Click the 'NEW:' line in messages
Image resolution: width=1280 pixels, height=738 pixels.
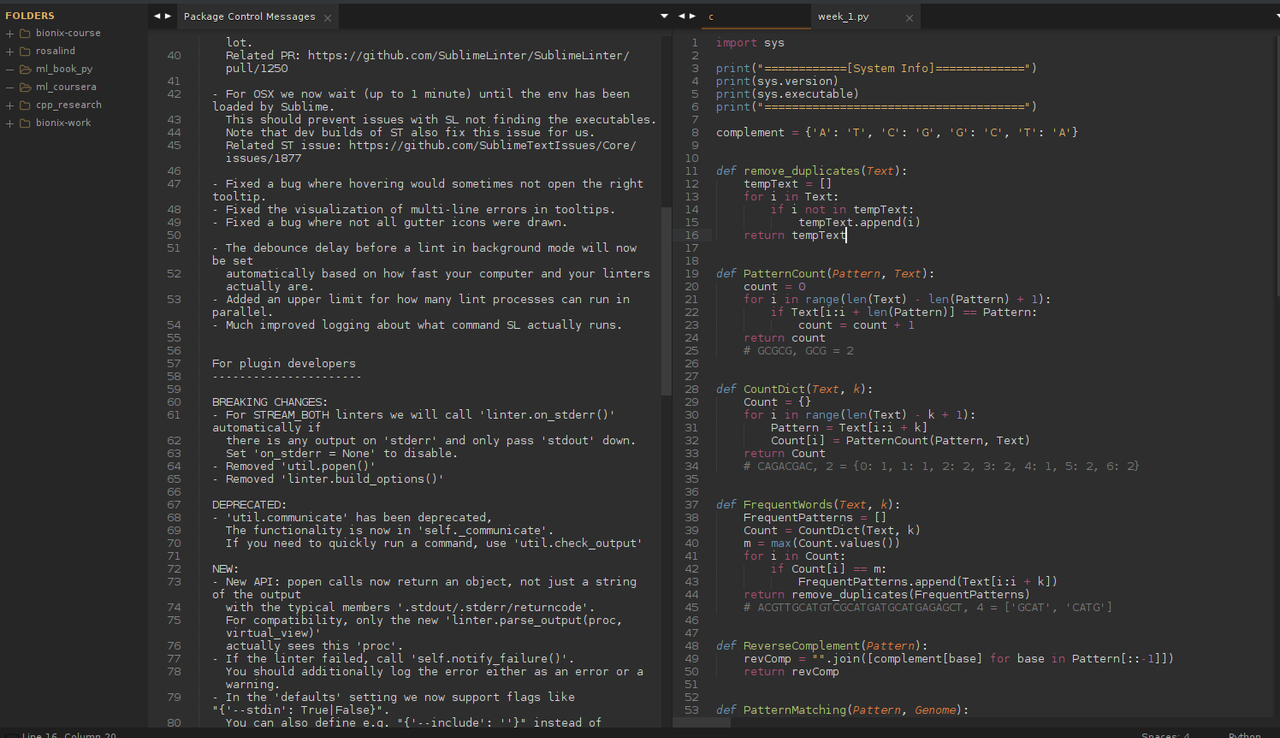click(x=225, y=569)
